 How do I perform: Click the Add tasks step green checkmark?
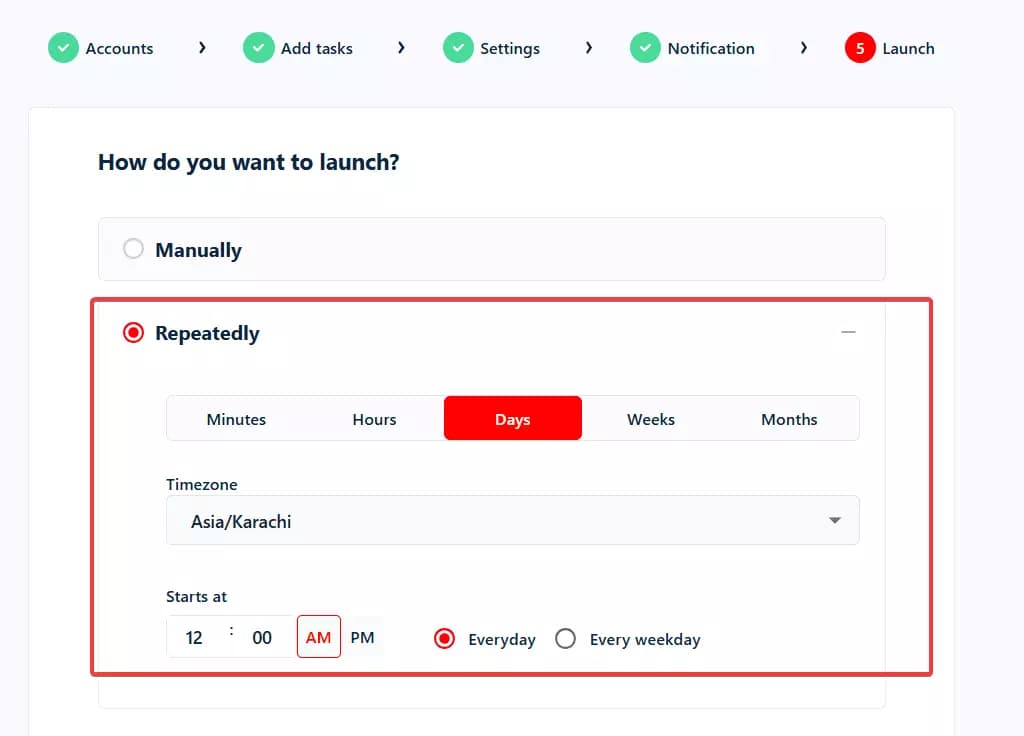click(259, 48)
